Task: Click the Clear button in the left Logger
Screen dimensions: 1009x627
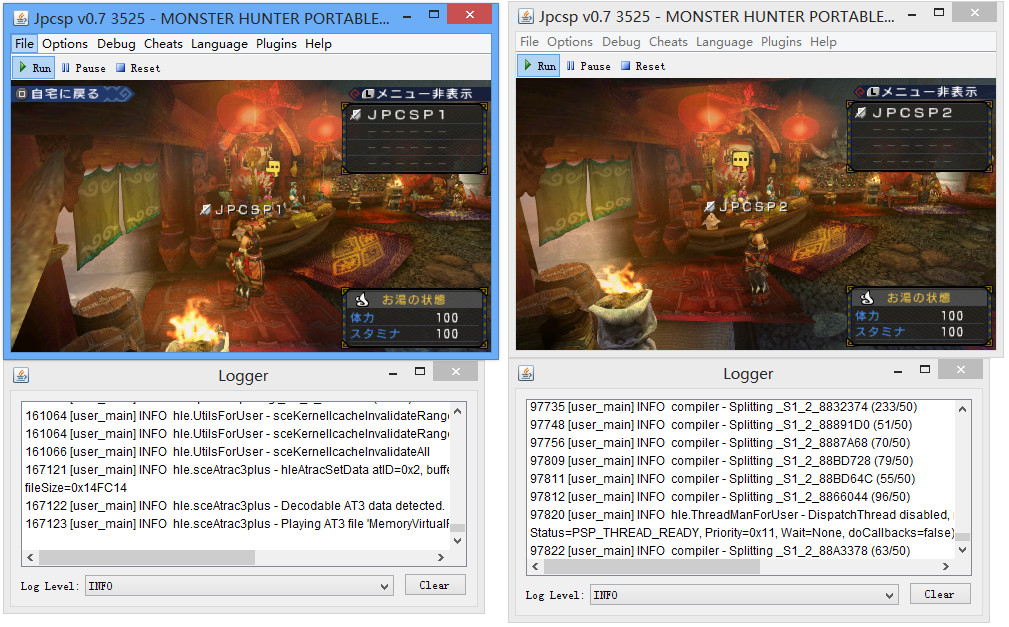Action: (x=435, y=585)
